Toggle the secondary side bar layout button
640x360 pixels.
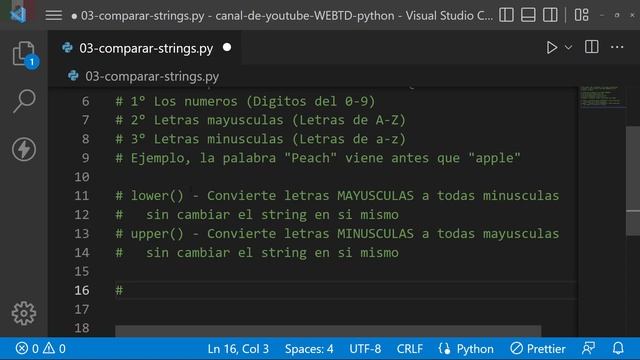click(x=550, y=15)
